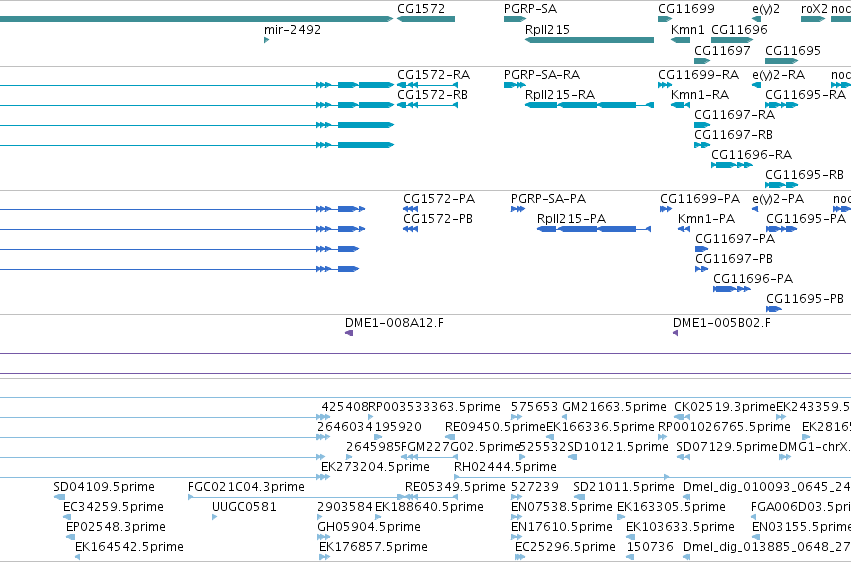Open EST label EK103633.5prime
This screenshot has width=851, height=562.
click(679, 527)
